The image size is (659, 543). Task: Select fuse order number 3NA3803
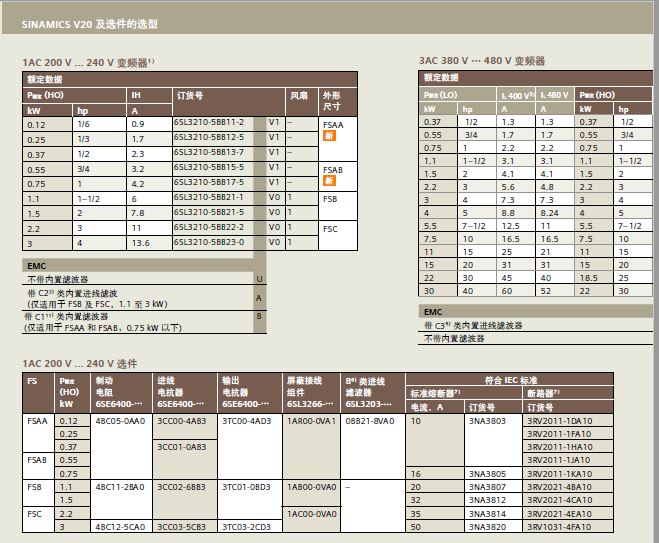(487, 421)
